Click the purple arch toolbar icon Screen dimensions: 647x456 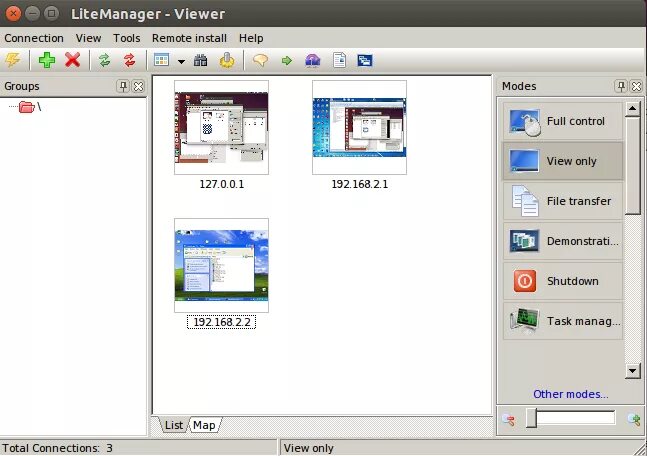point(312,60)
